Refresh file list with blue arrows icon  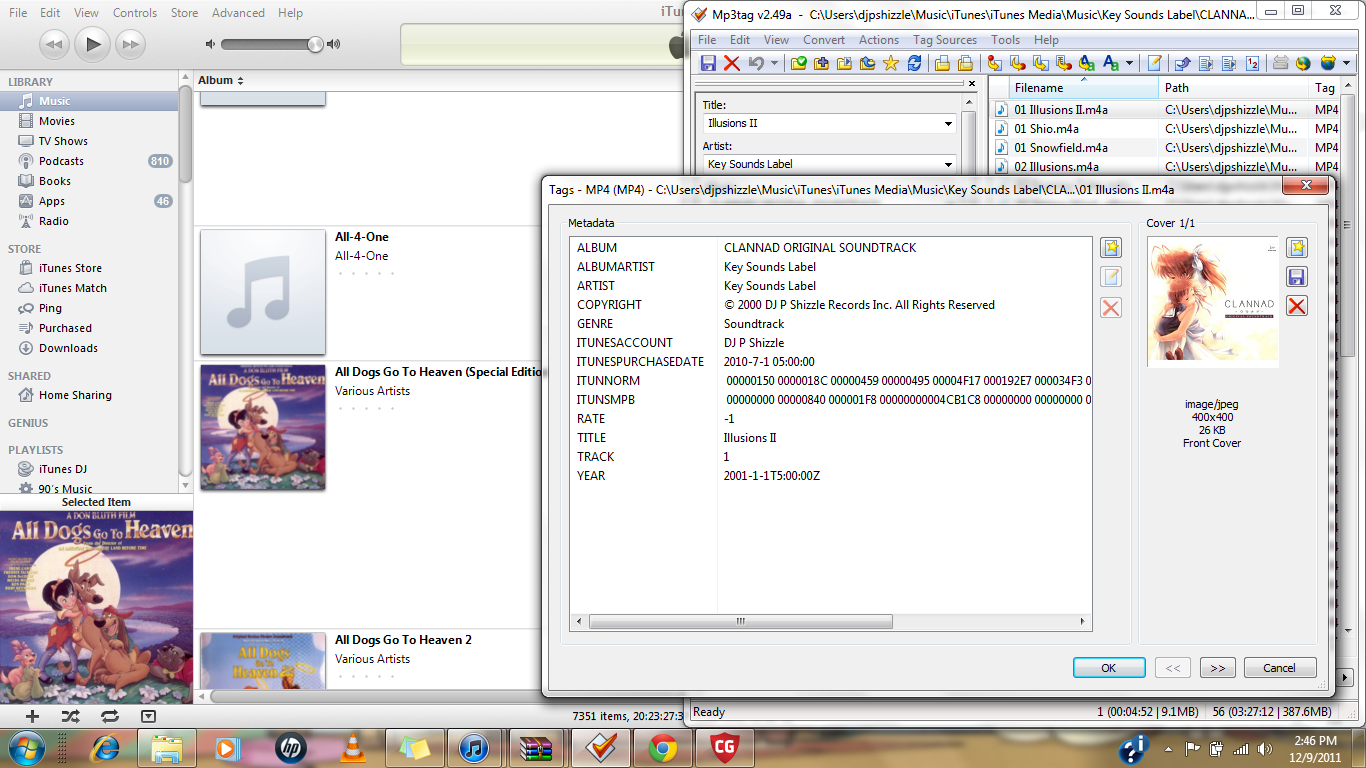click(915, 63)
